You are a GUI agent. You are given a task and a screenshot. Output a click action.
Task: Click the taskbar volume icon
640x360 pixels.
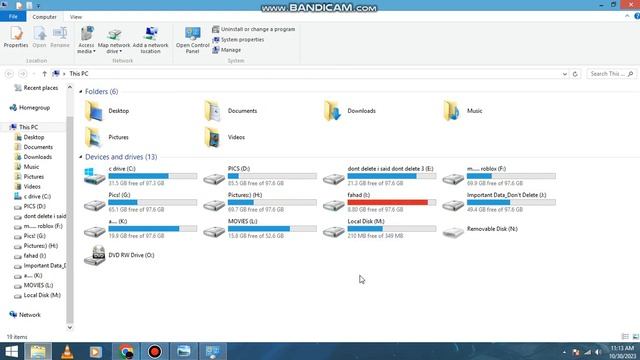(x=598, y=352)
